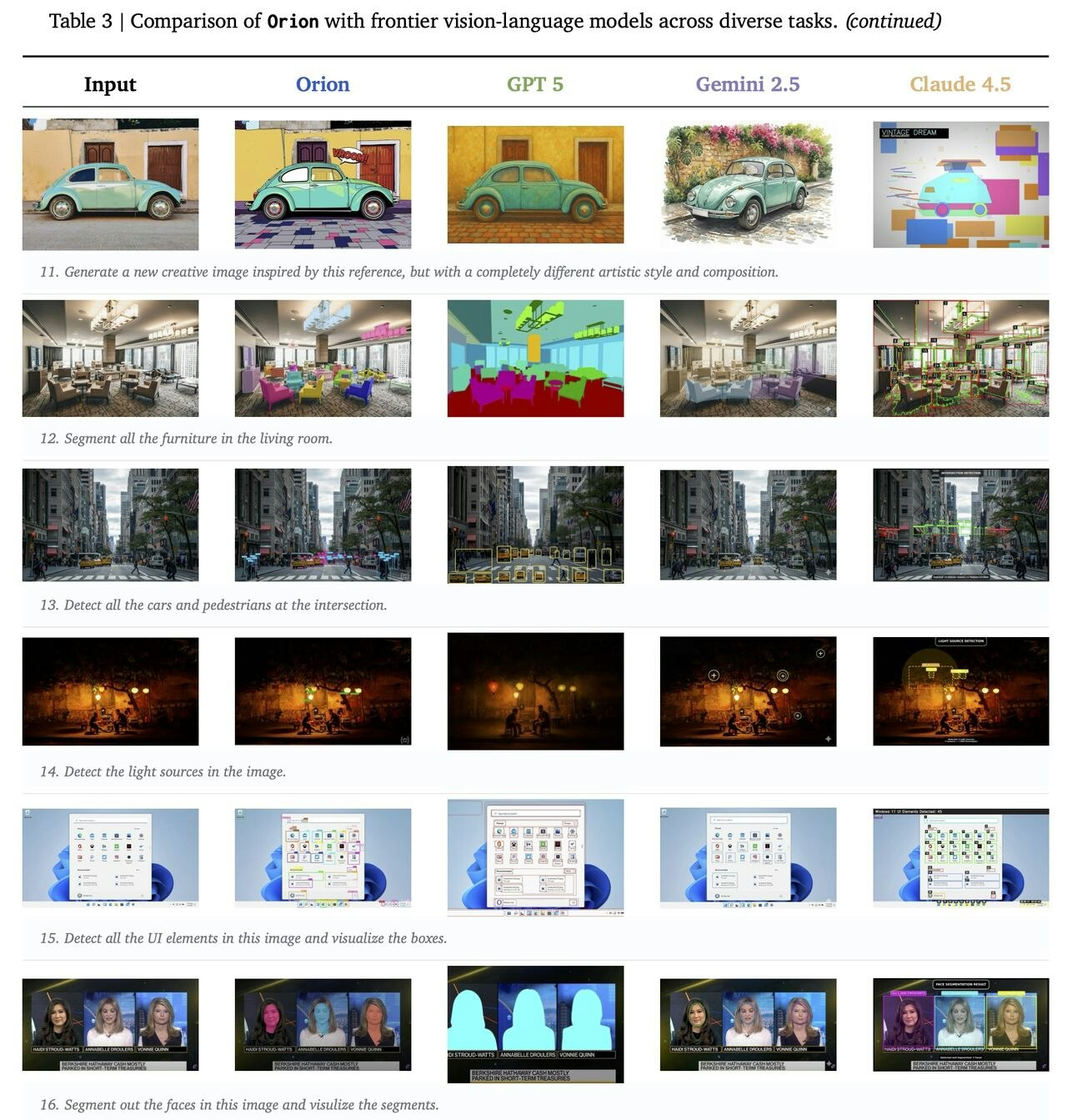
Task: Open the Recycle Bin icon on the desktop
Action: pyautogui.click(x=28, y=811)
